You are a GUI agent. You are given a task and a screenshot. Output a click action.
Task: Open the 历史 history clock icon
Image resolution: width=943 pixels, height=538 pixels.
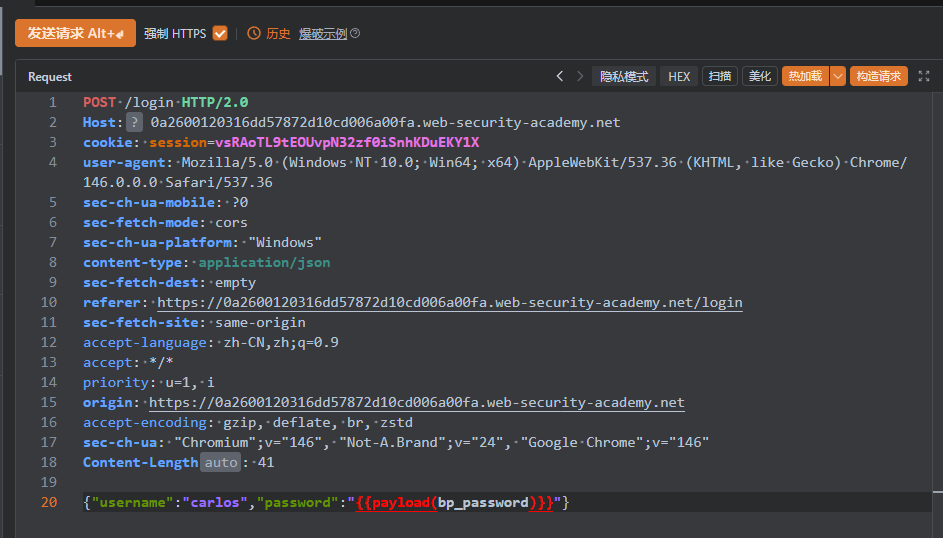[x=254, y=34]
